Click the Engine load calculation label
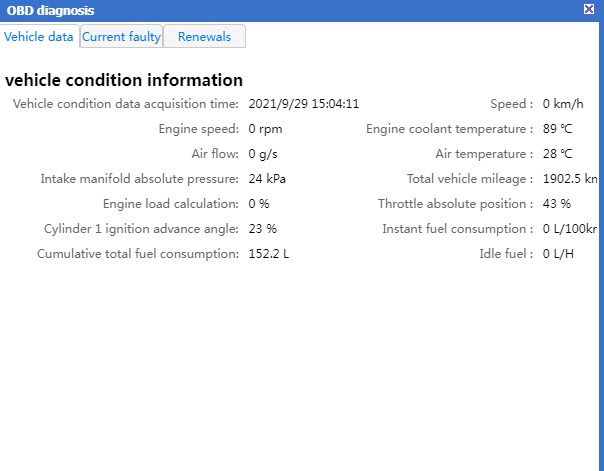604x471 pixels. [169, 204]
